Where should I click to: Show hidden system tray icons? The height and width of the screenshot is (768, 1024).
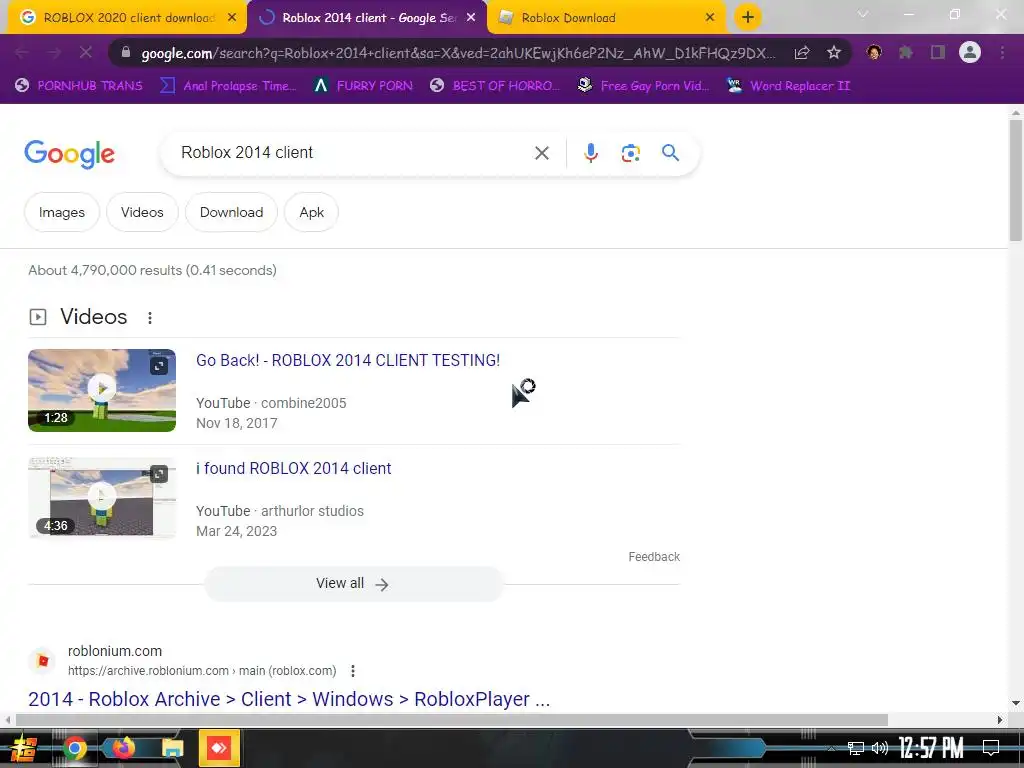pyautogui.click(x=831, y=748)
